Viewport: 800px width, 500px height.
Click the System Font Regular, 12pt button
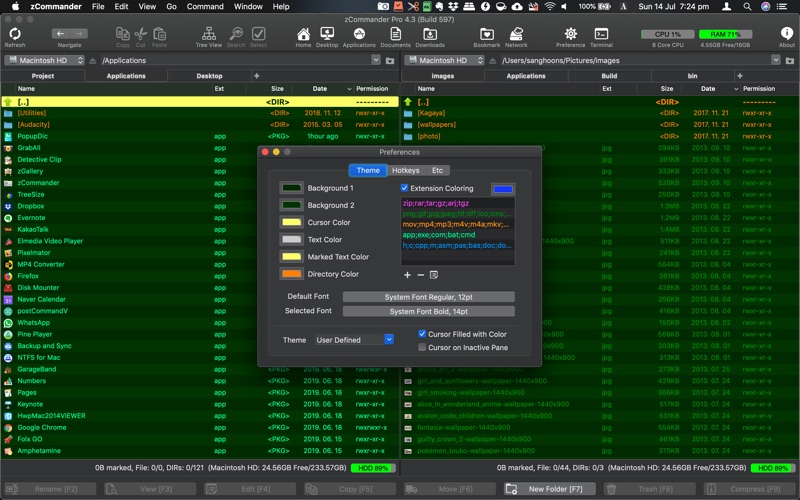point(428,297)
